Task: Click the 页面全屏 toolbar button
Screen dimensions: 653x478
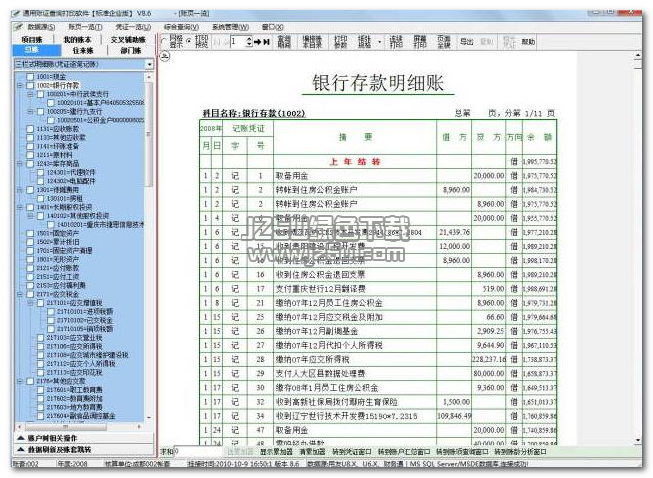Action: click(444, 42)
